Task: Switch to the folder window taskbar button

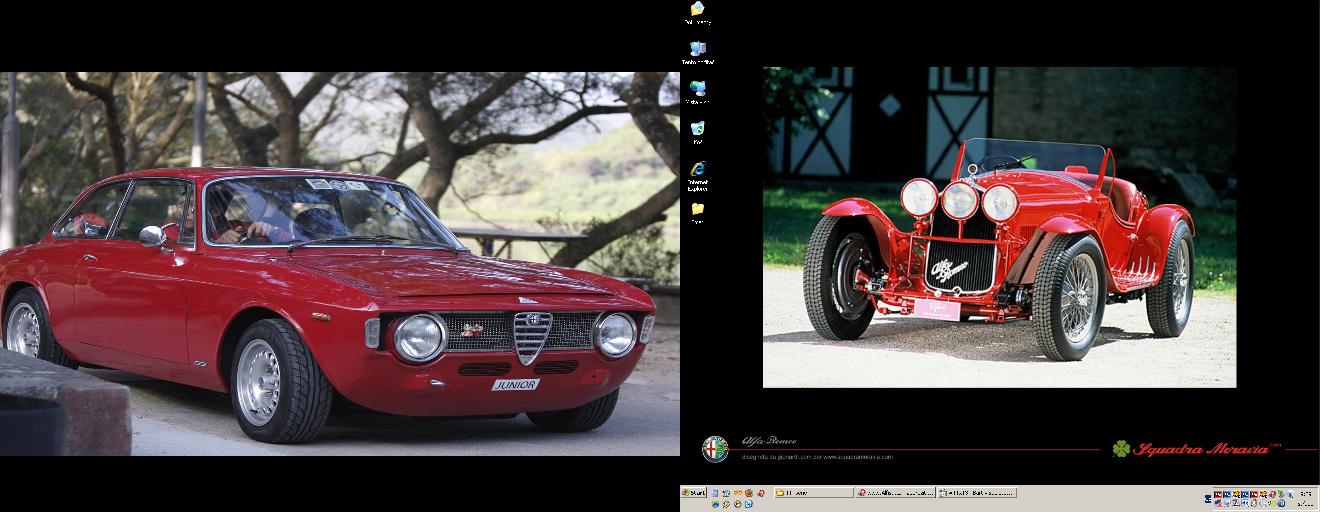Action: point(814,493)
